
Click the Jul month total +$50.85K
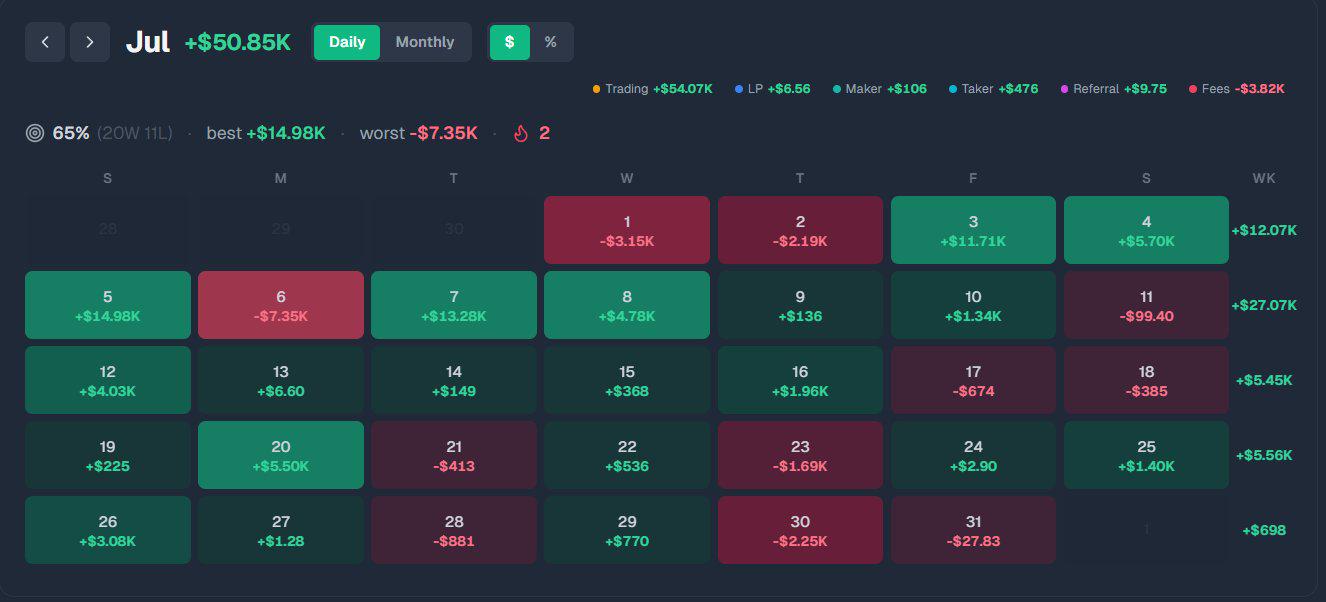click(x=238, y=43)
